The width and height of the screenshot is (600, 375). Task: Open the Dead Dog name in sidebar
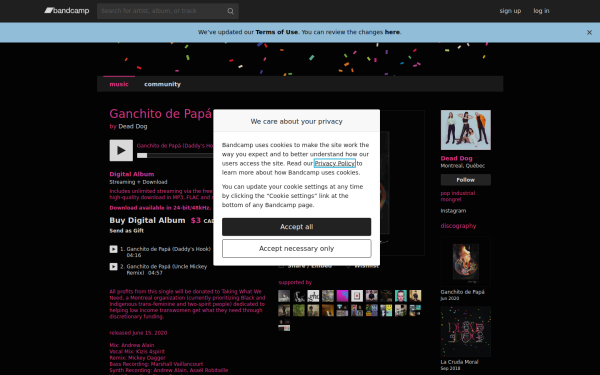click(456, 158)
